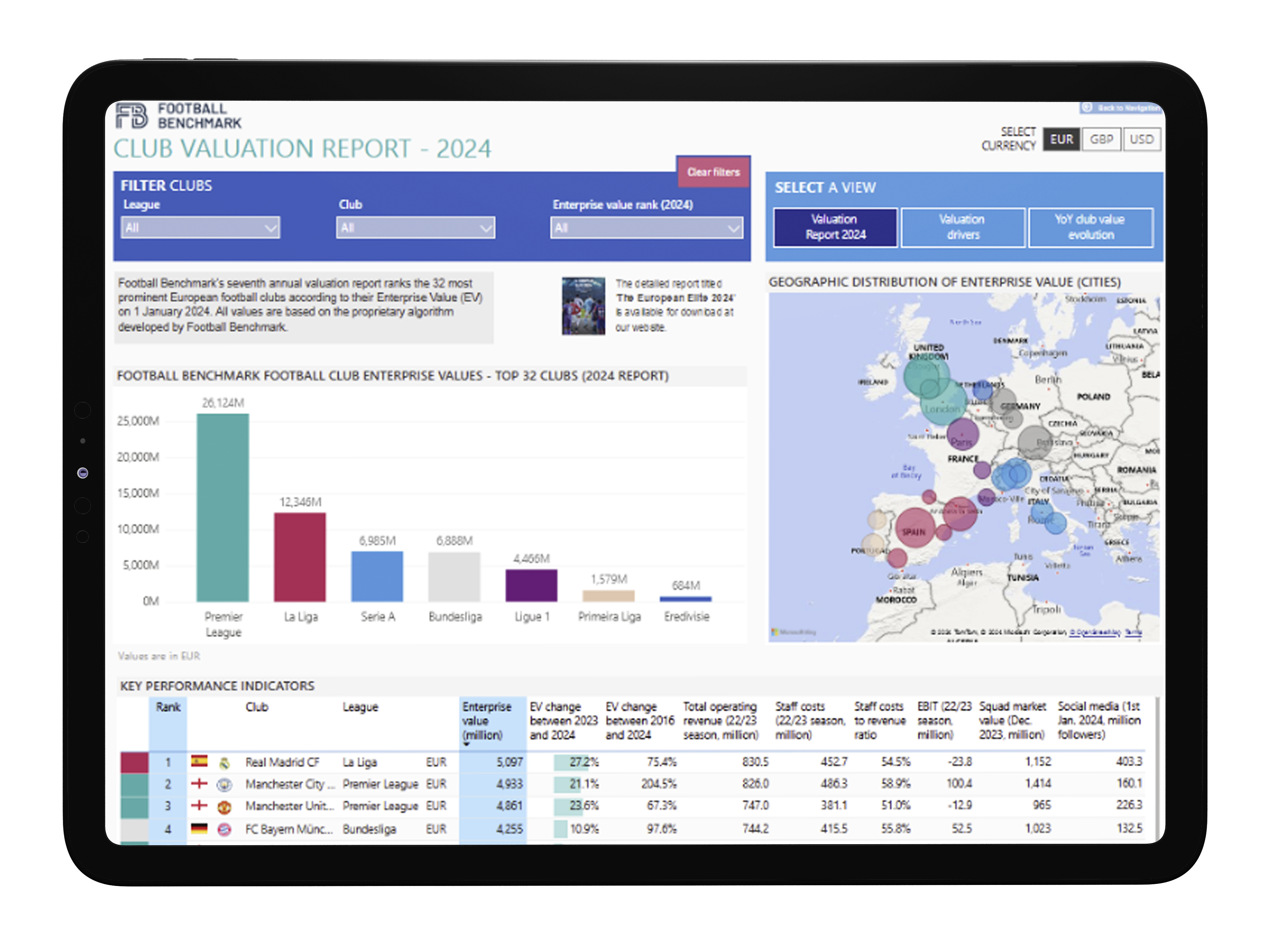Select Manchester United club name

pyautogui.click(x=289, y=806)
